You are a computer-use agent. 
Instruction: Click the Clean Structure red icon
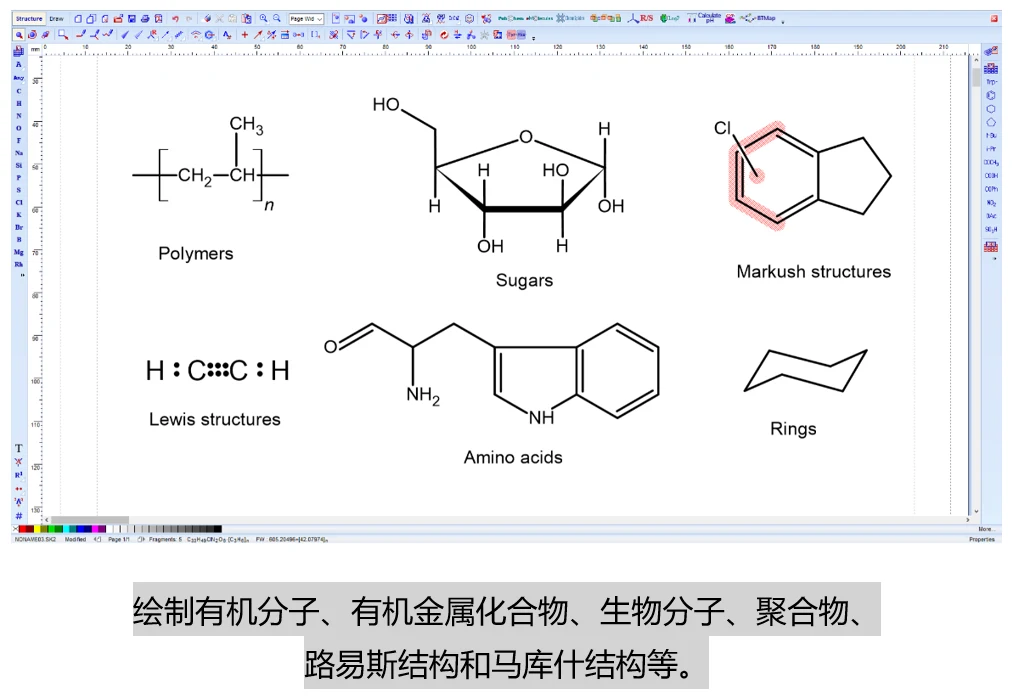444,35
